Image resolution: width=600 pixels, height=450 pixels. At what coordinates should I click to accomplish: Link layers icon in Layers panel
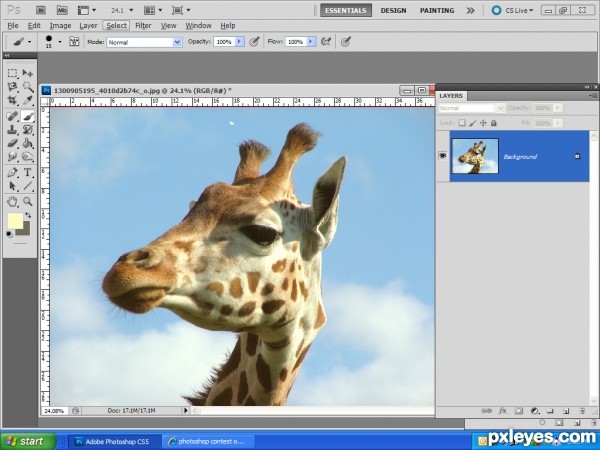point(486,411)
